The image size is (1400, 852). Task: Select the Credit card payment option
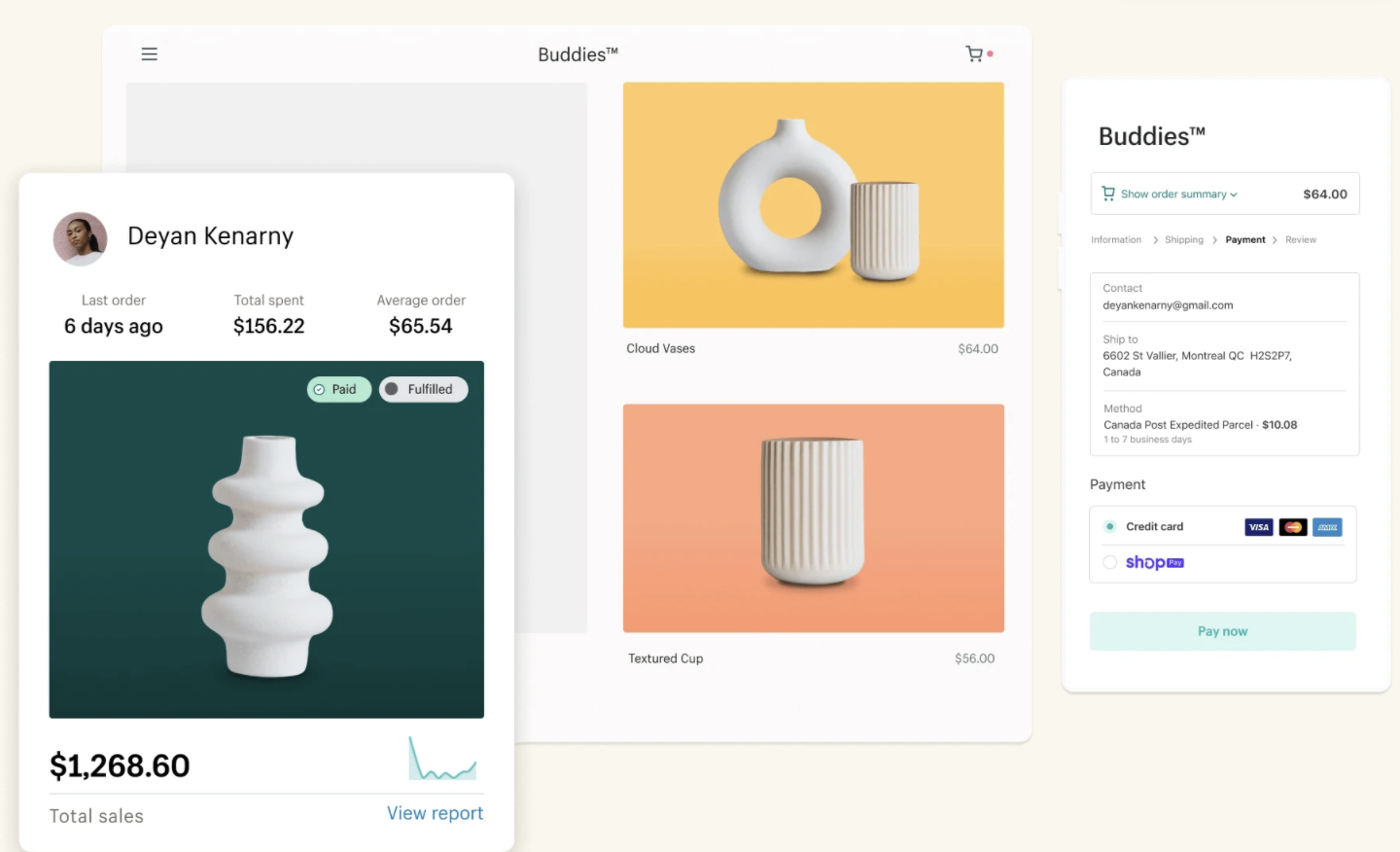click(1110, 526)
